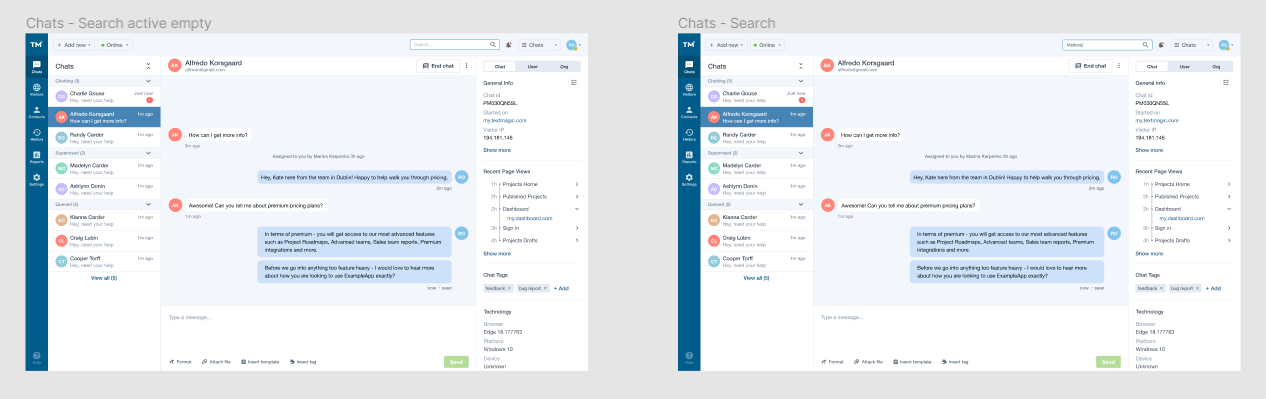Collapse Dashboard page view in left frame
The width and height of the screenshot is (1266, 399).
pos(577,208)
